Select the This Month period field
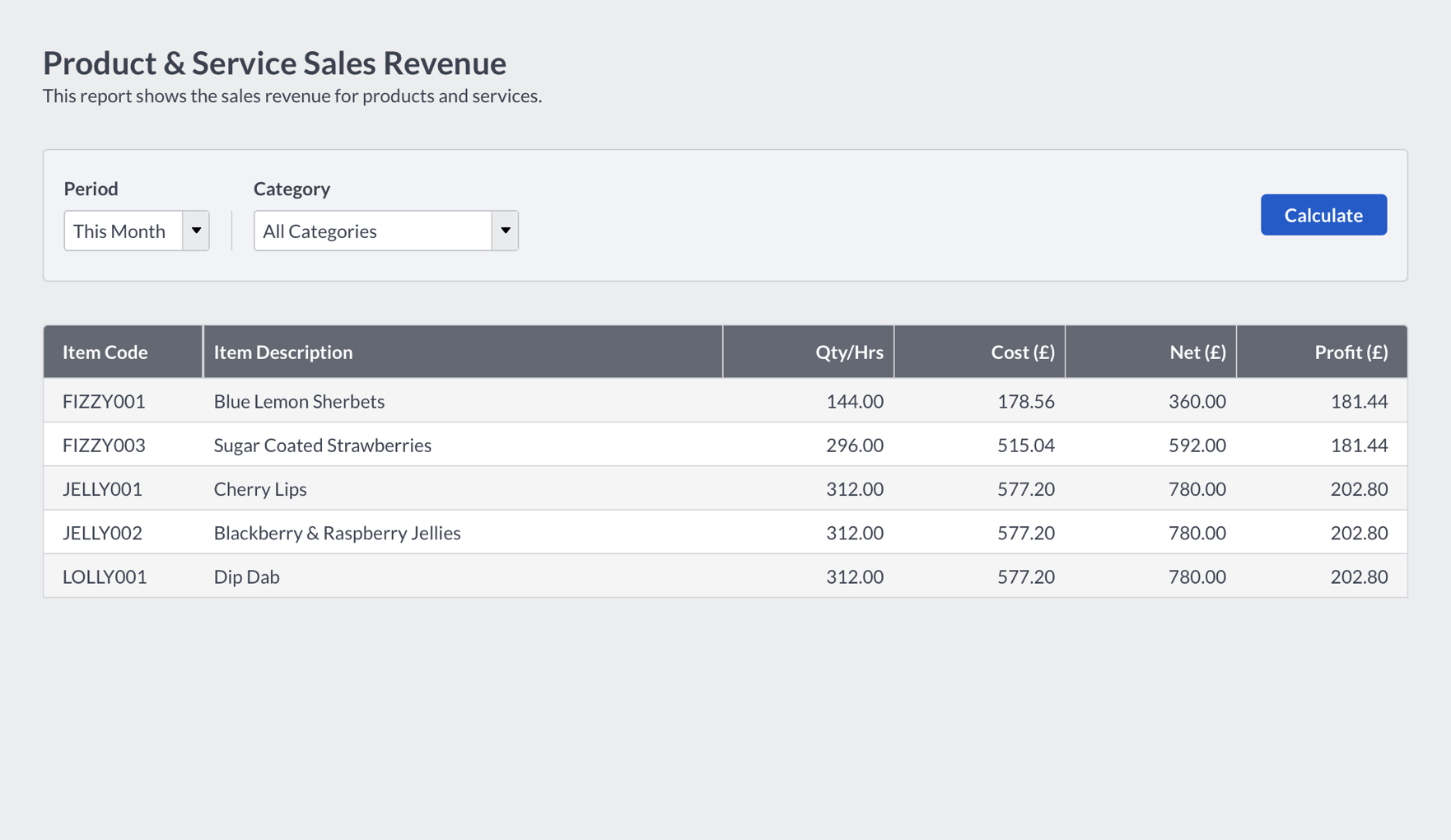The height and width of the screenshot is (840, 1451). coord(124,231)
